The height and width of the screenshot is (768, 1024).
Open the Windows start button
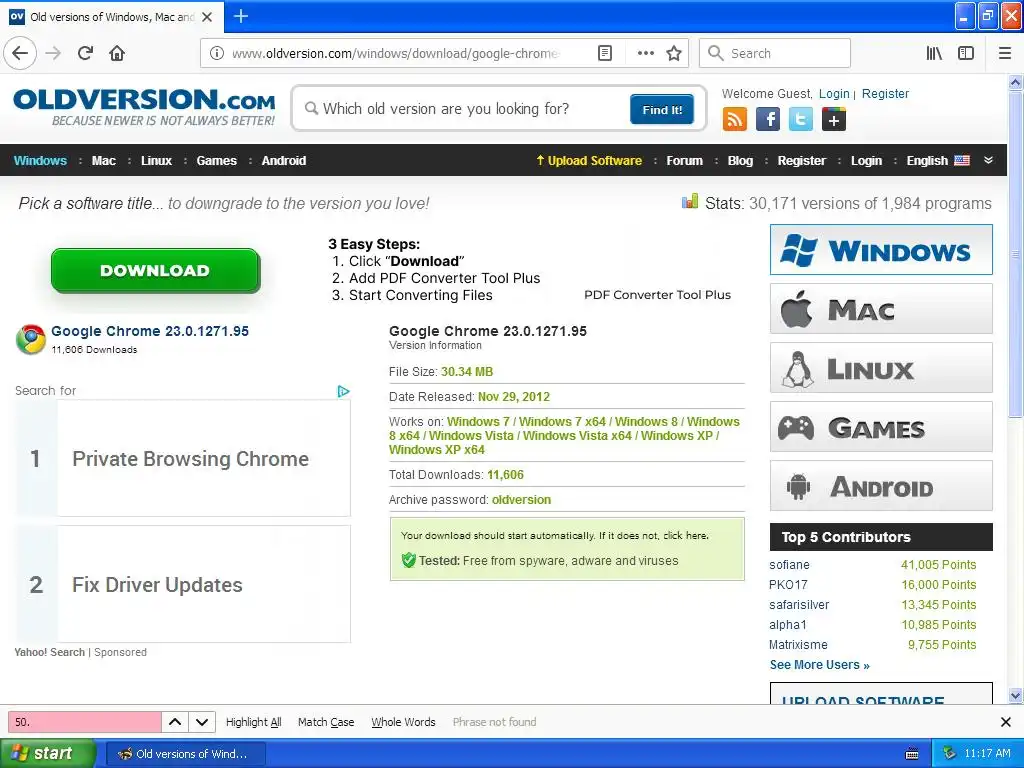[x=47, y=754]
